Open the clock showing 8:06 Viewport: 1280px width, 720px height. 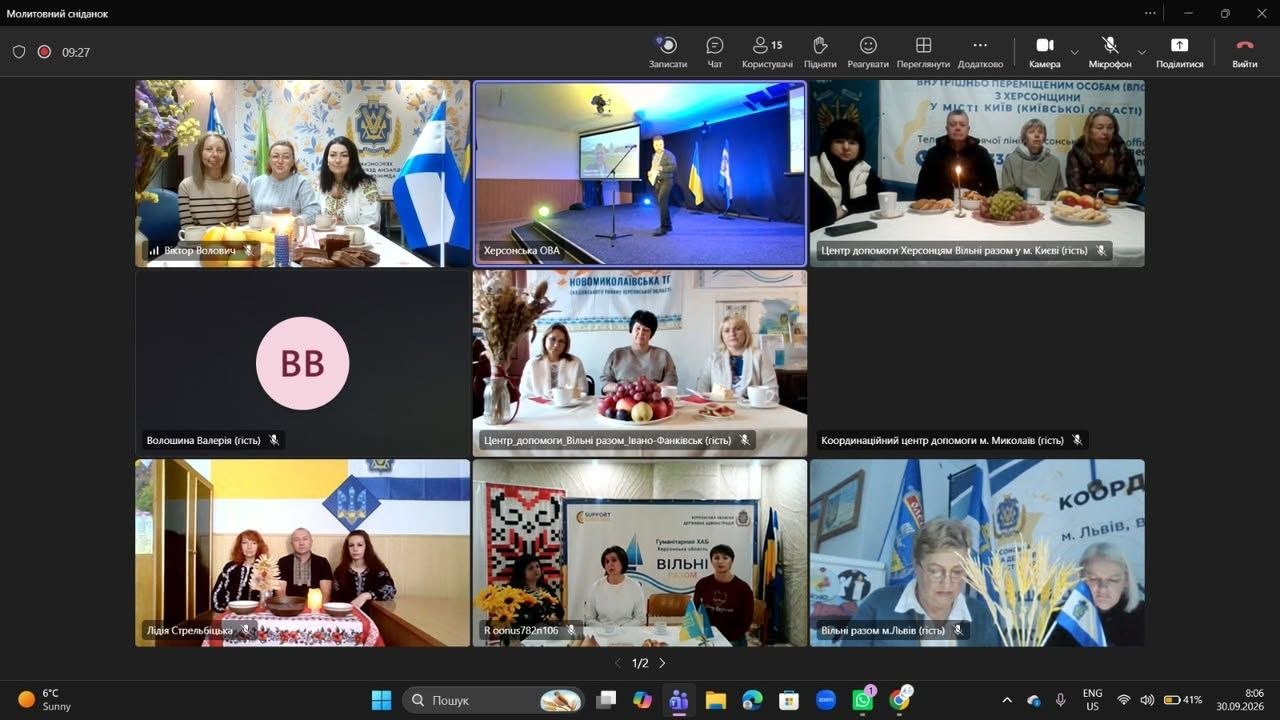tap(1240, 700)
